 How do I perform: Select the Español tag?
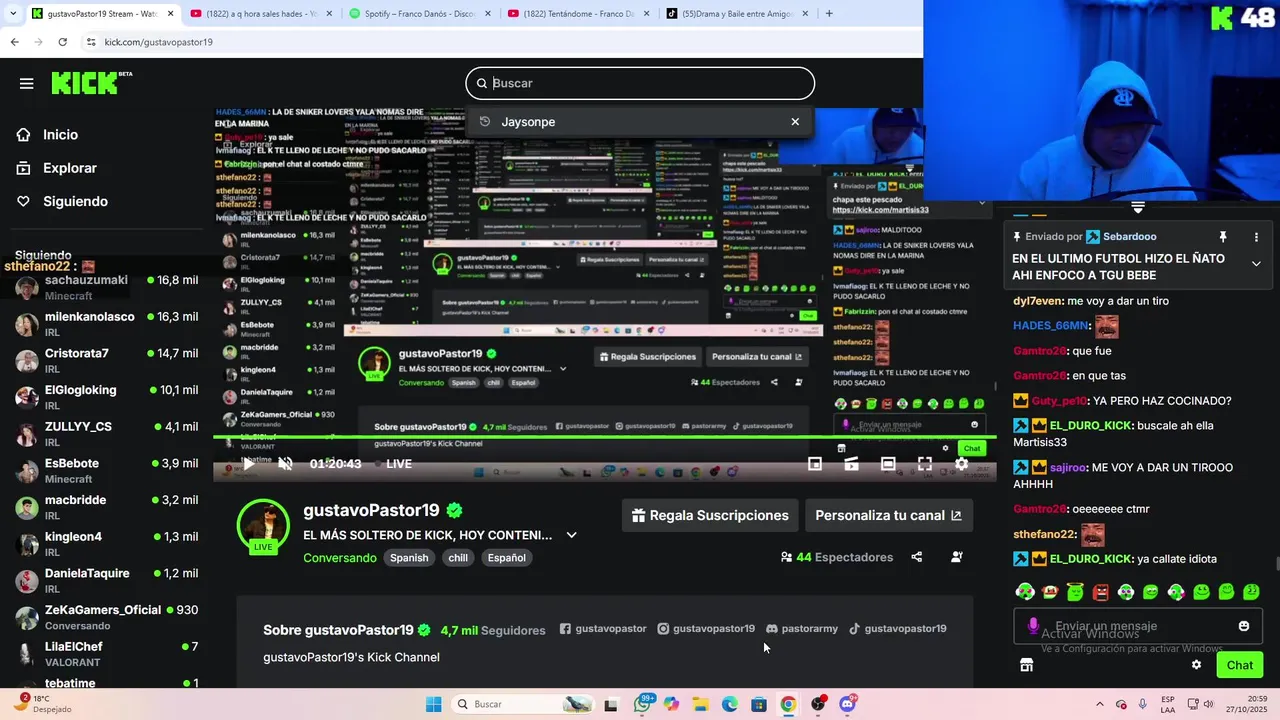(x=507, y=558)
